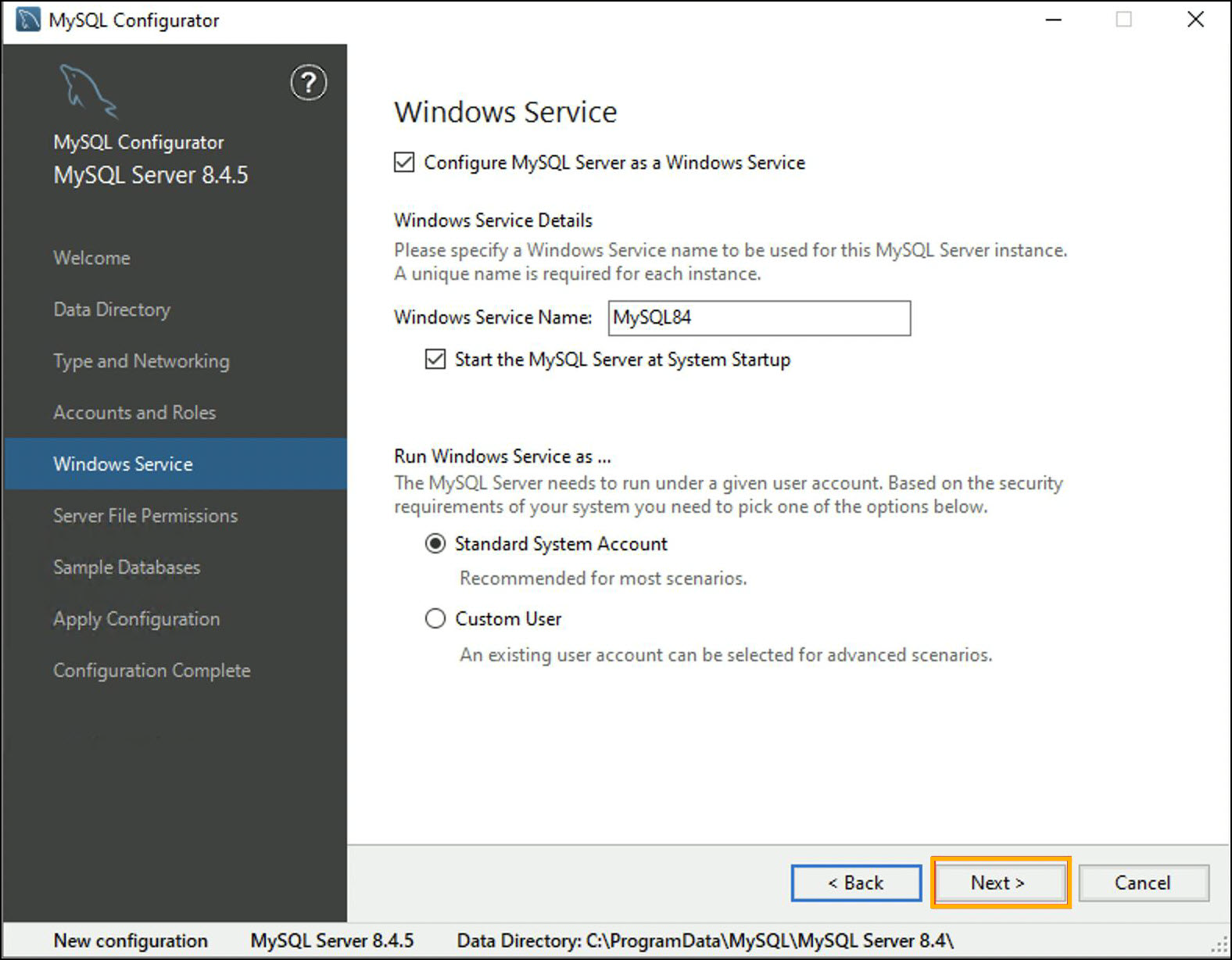Image resolution: width=1232 pixels, height=960 pixels.
Task: Choose the Custom User radio button
Action: click(x=435, y=619)
